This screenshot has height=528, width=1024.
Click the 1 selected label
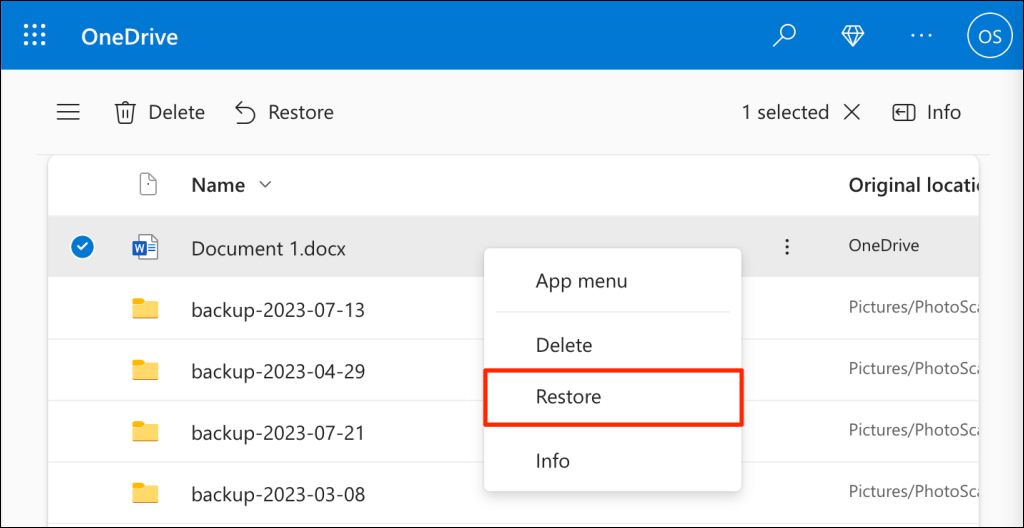[785, 112]
